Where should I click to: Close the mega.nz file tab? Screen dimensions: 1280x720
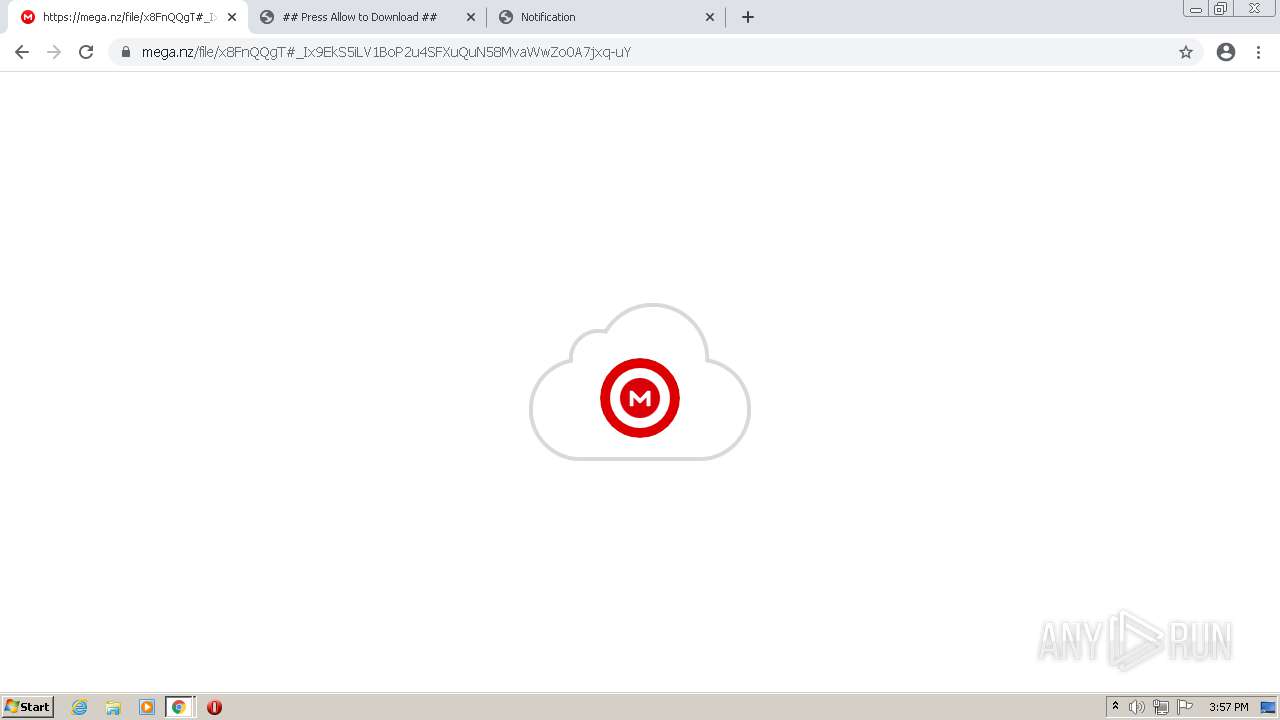(232, 17)
